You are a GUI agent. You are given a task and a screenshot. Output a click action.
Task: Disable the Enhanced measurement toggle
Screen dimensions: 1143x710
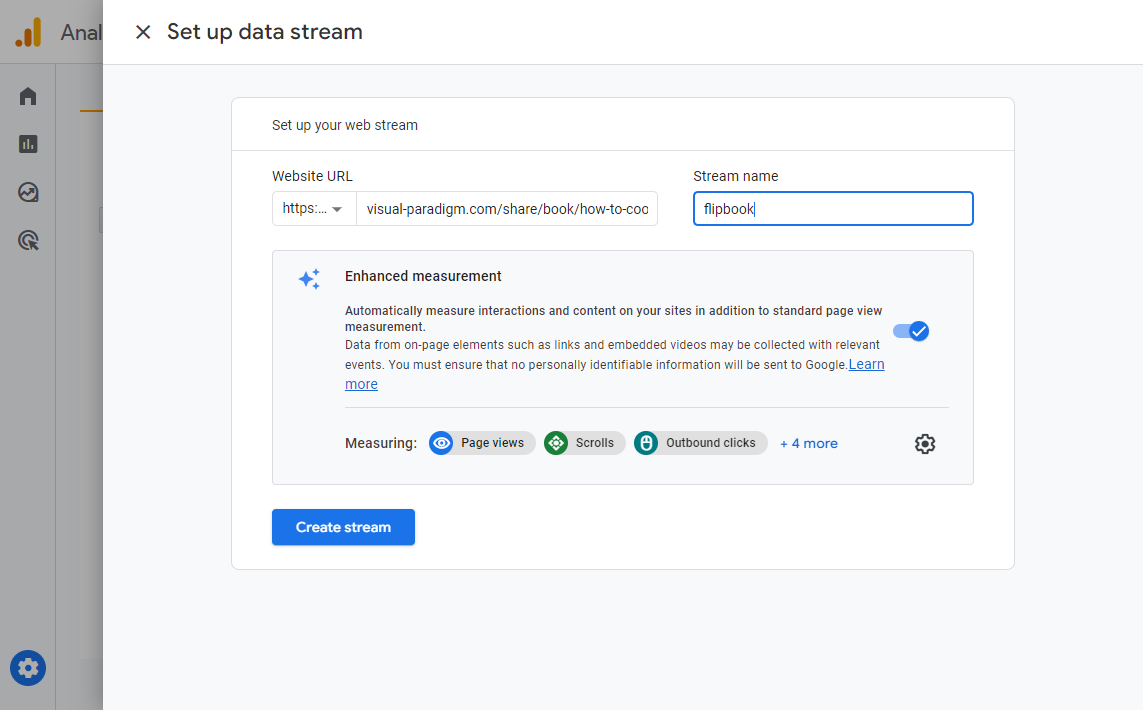[x=911, y=331]
